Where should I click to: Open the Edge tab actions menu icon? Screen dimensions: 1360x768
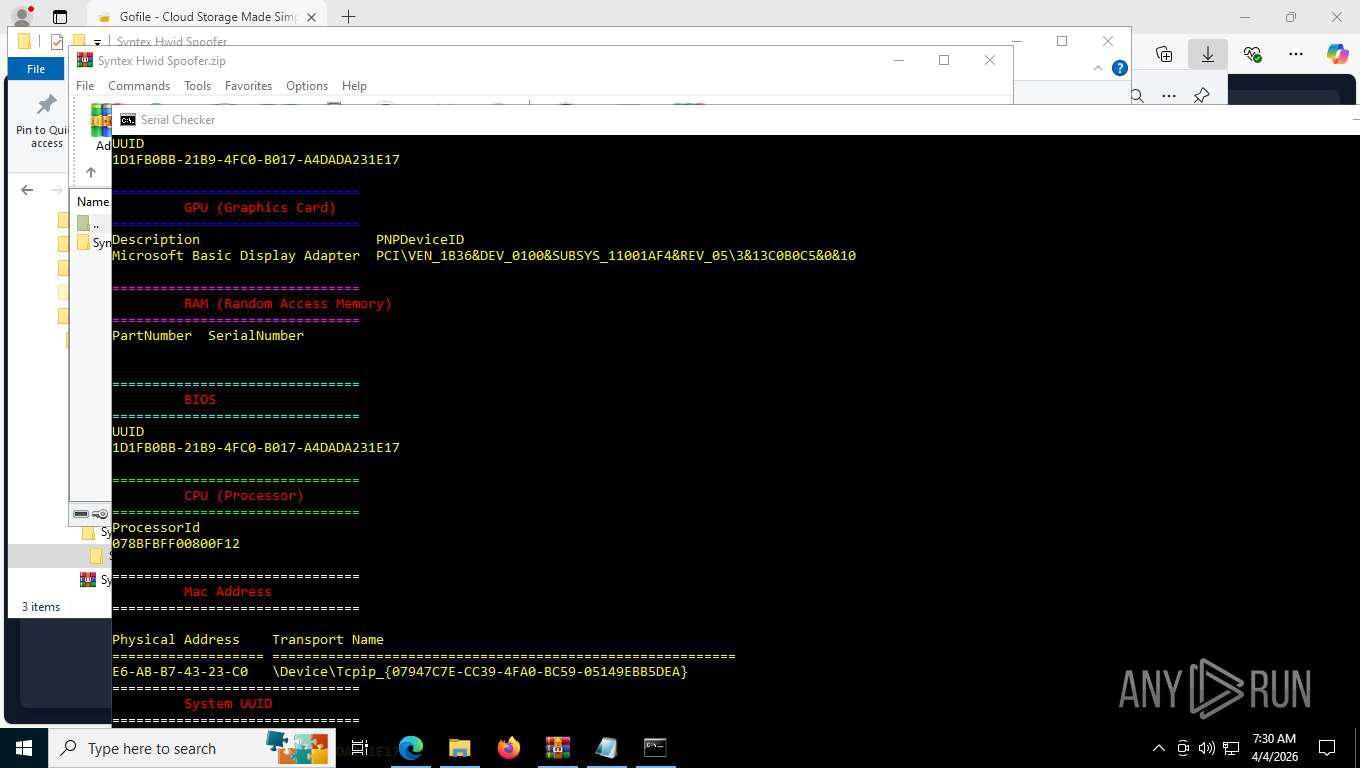(60, 17)
